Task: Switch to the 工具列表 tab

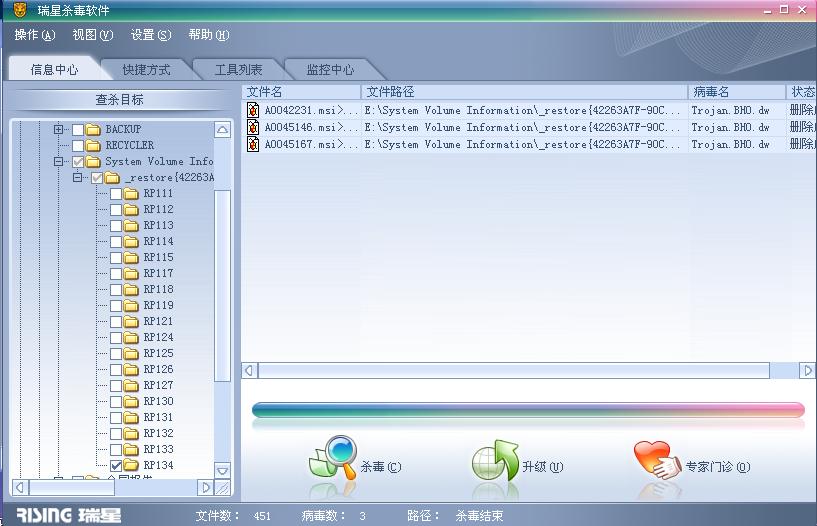Action: coord(239,69)
